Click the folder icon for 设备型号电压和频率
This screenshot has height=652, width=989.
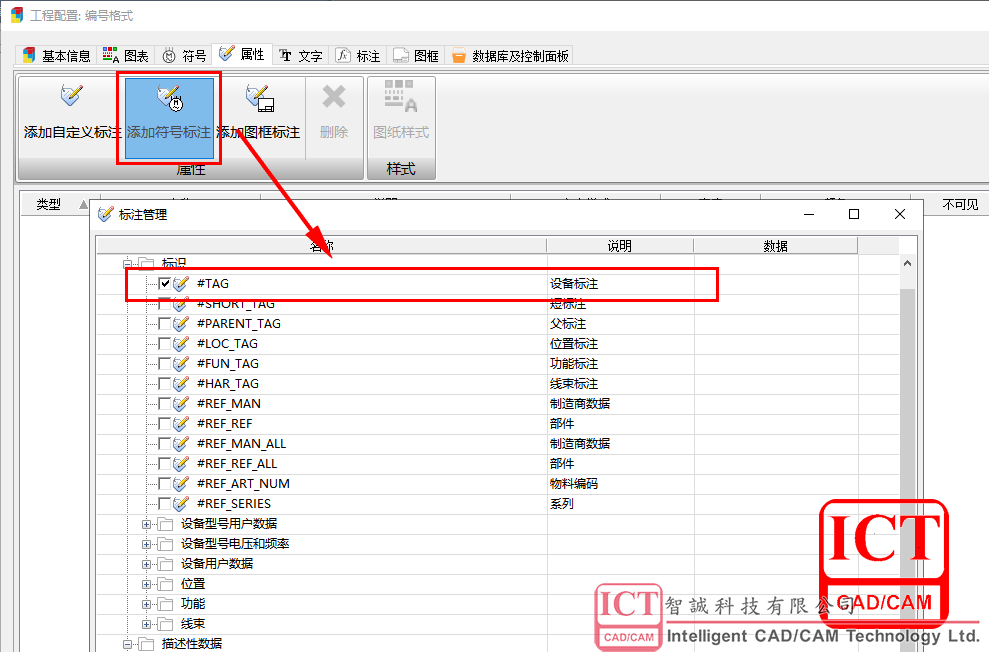165,544
